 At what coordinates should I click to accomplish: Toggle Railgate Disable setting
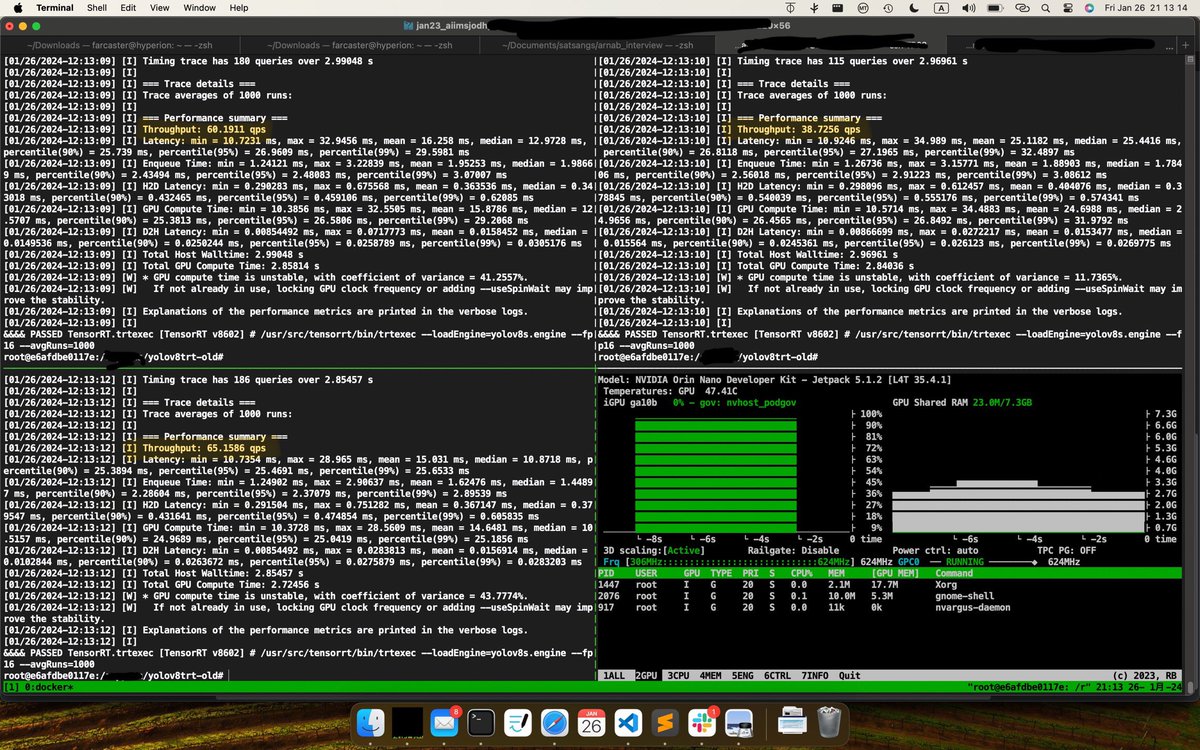tap(791, 551)
